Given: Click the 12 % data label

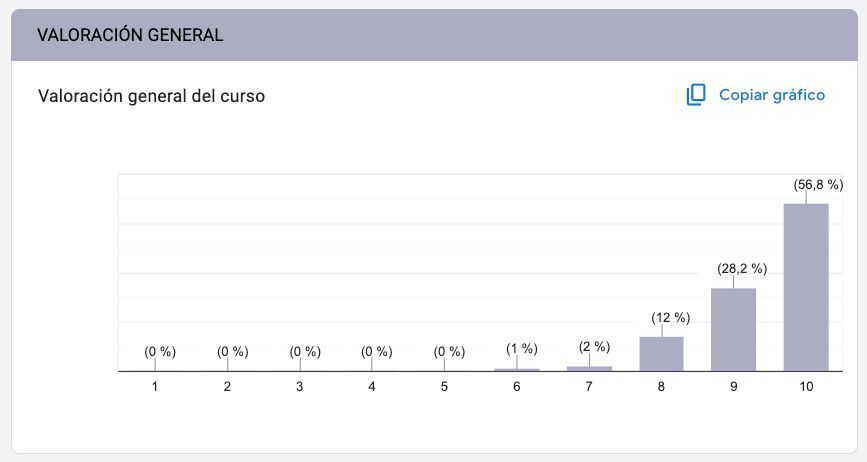Looking at the screenshot, I should click(x=670, y=318).
